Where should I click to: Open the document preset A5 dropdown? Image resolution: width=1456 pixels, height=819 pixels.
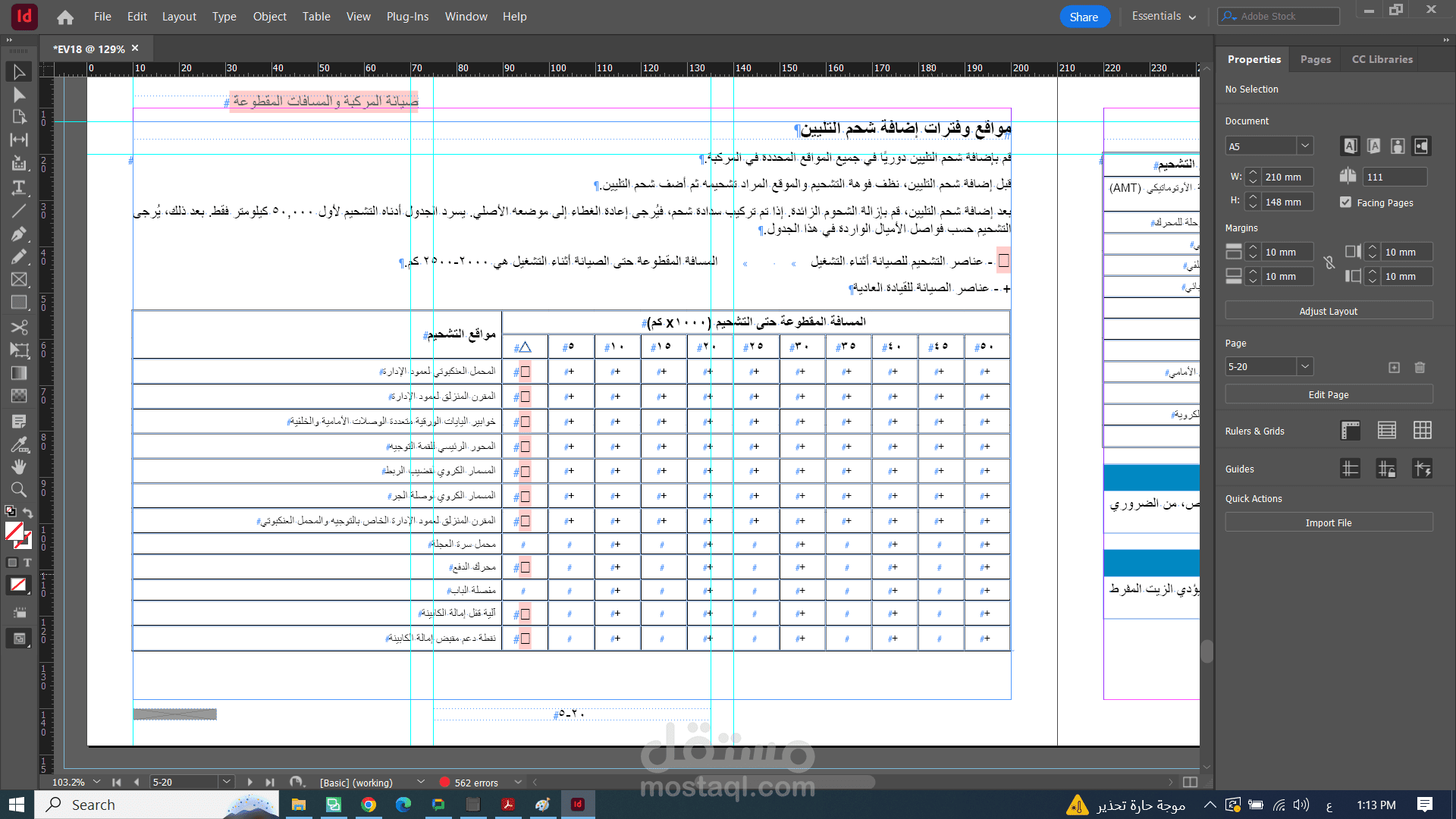click(1304, 146)
